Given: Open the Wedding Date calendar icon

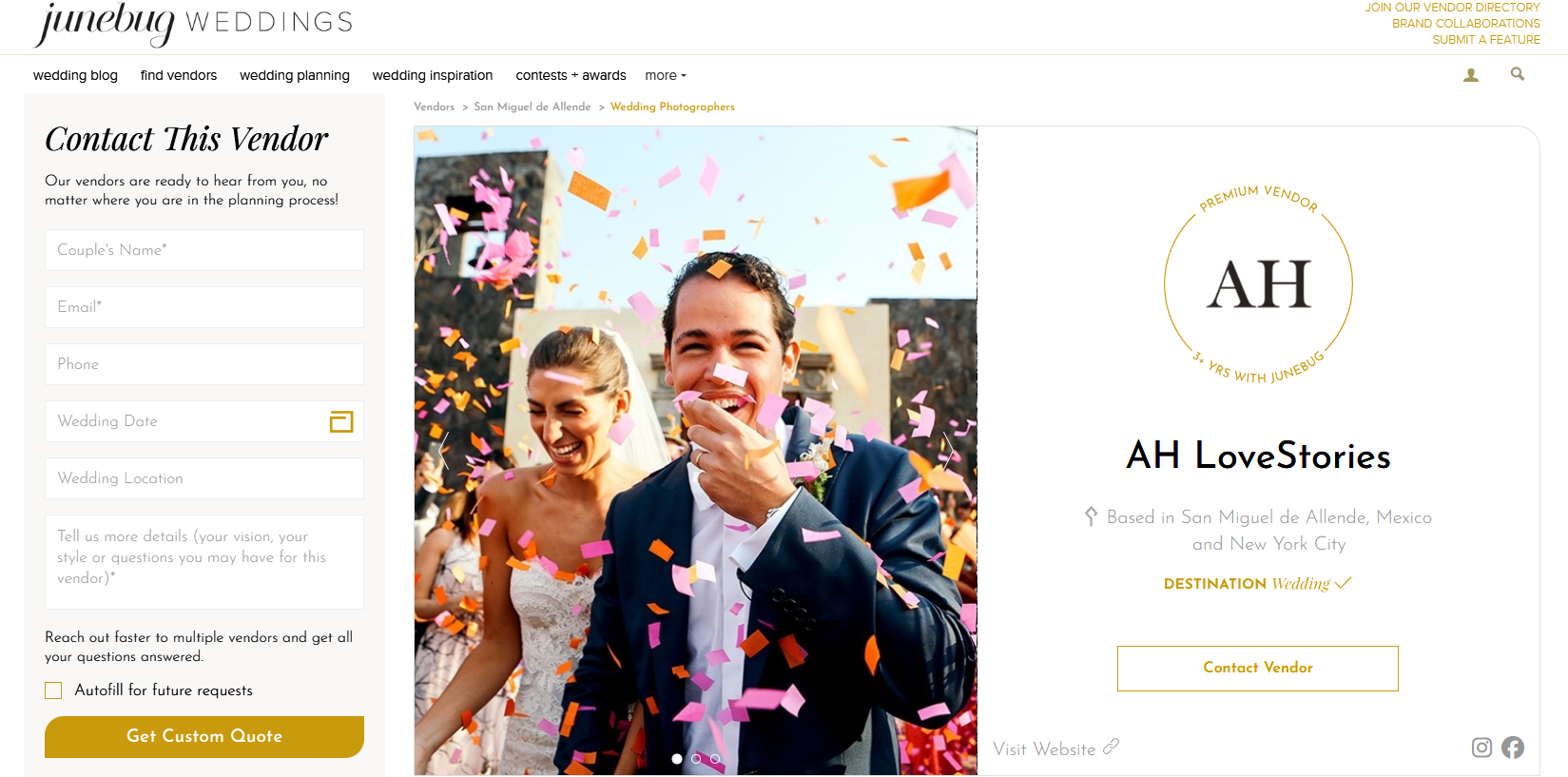Looking at the screenshot, I should pyautogui.click(x=341, y=421).
